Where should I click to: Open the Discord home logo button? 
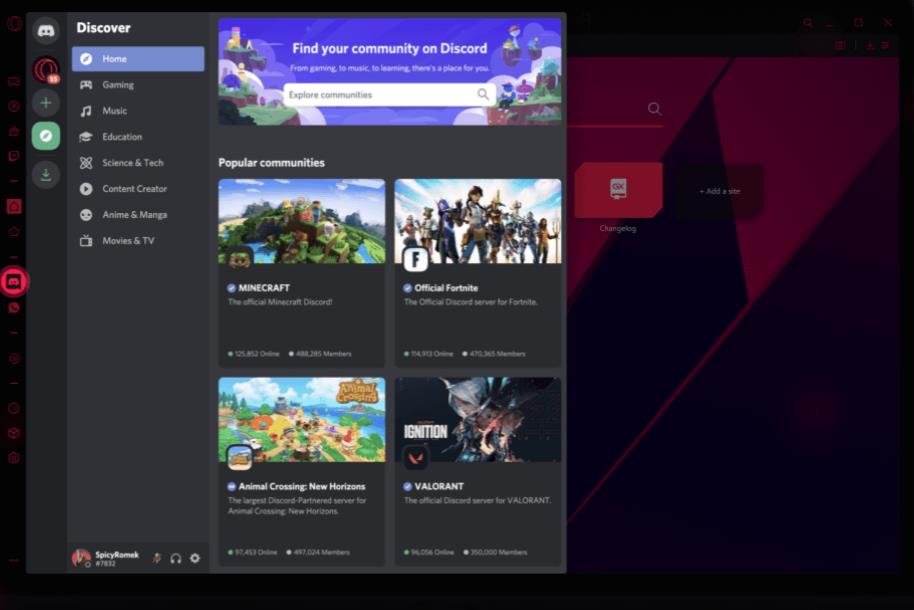(46, 30)
